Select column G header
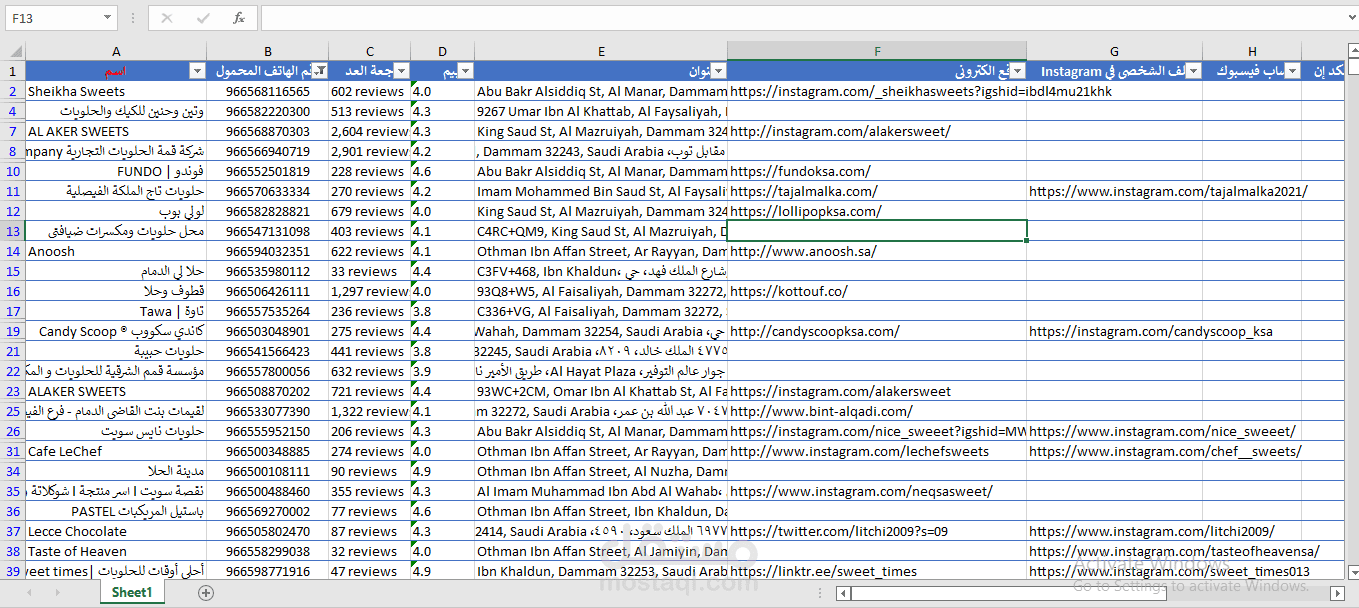The height and width of the screenshot is (608, 1359). coord(1114,51)
